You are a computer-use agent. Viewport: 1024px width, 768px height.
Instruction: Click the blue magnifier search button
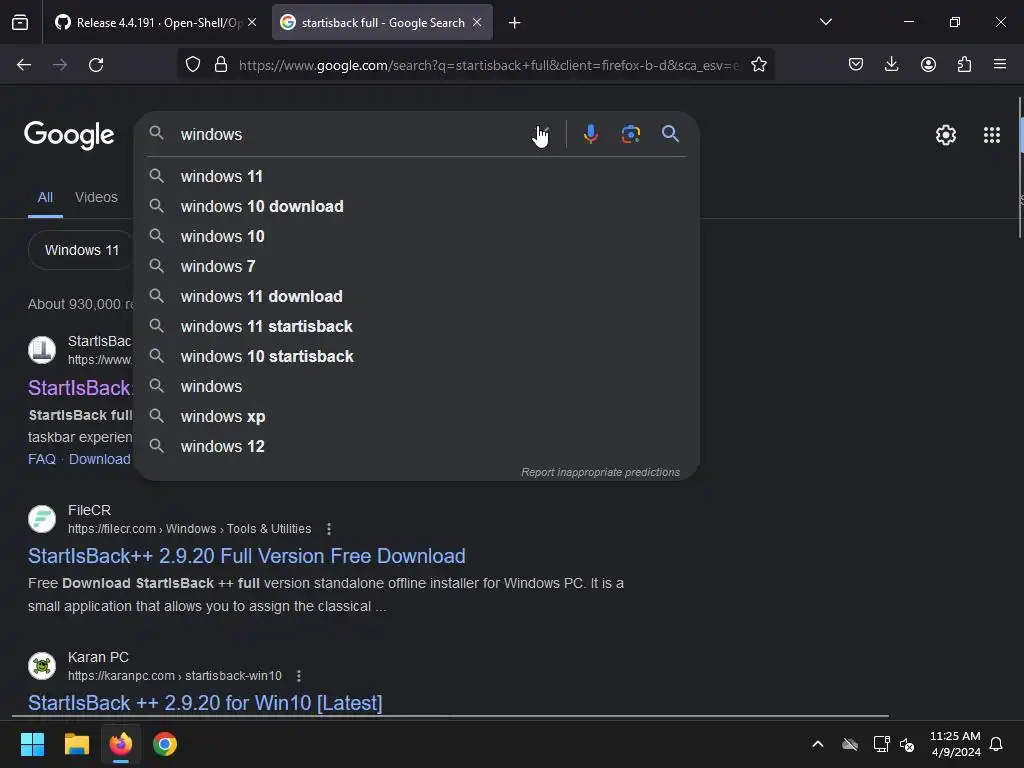click(x=670, y=134)
